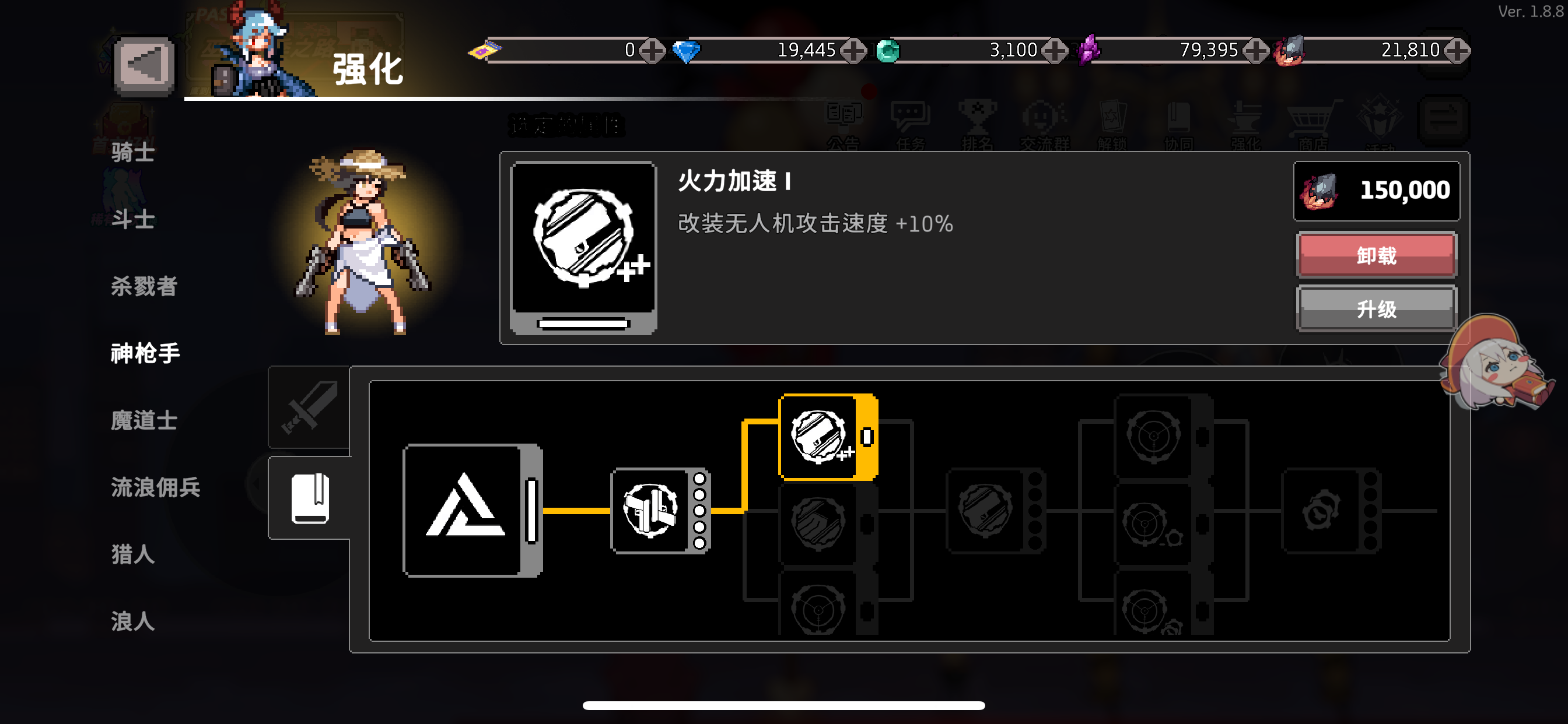Select the locked final gear skill node
Image resolution: width=1568 pixels, height=724 pixels.
1332,511
